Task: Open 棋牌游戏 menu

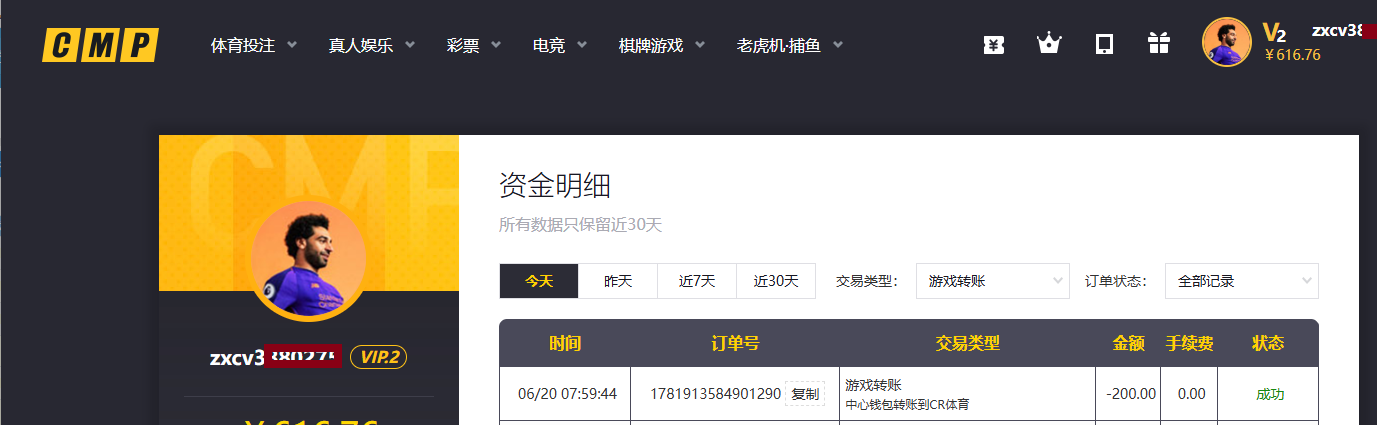Action: 651,45
